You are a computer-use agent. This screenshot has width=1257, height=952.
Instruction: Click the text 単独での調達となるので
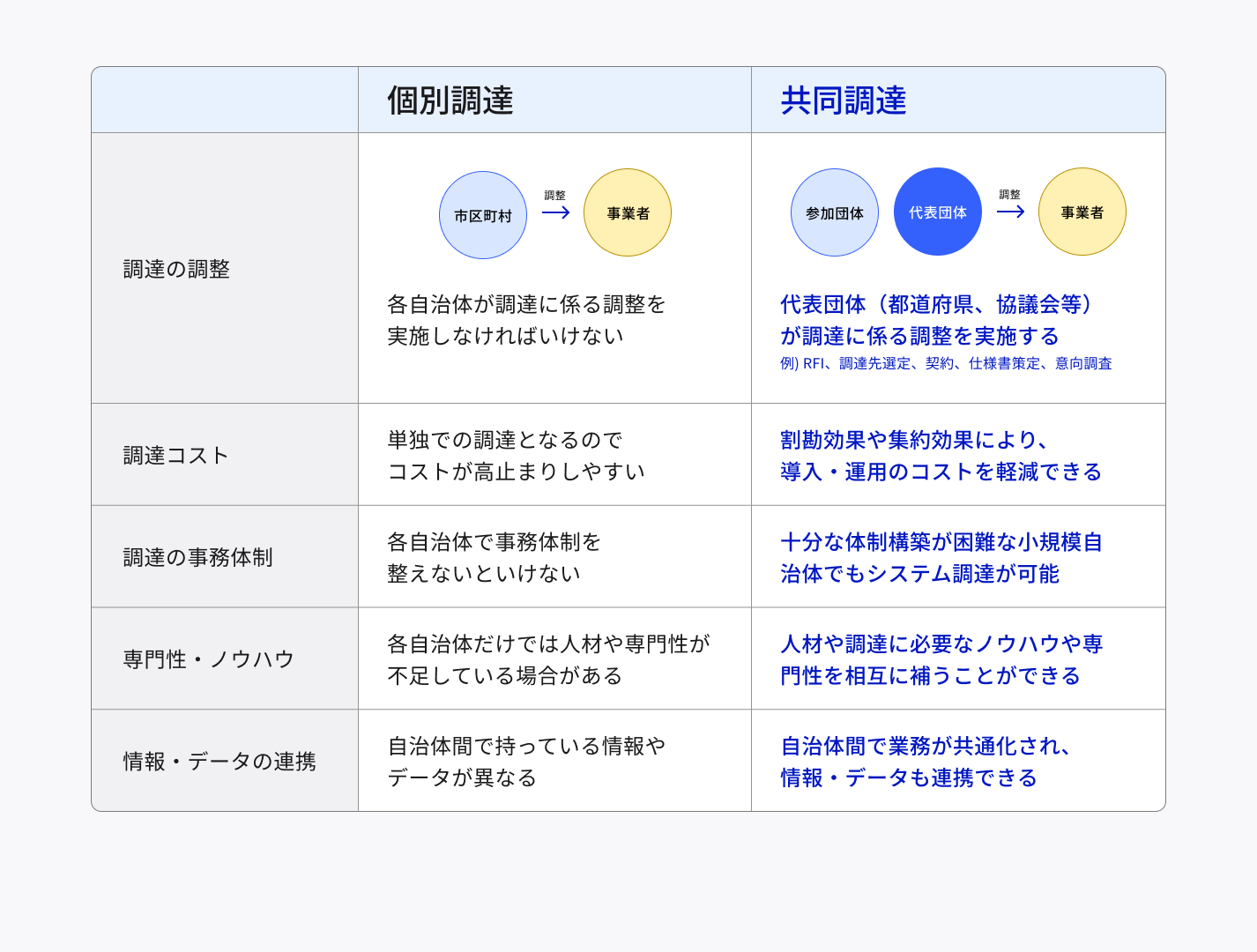tap(505, 440)
